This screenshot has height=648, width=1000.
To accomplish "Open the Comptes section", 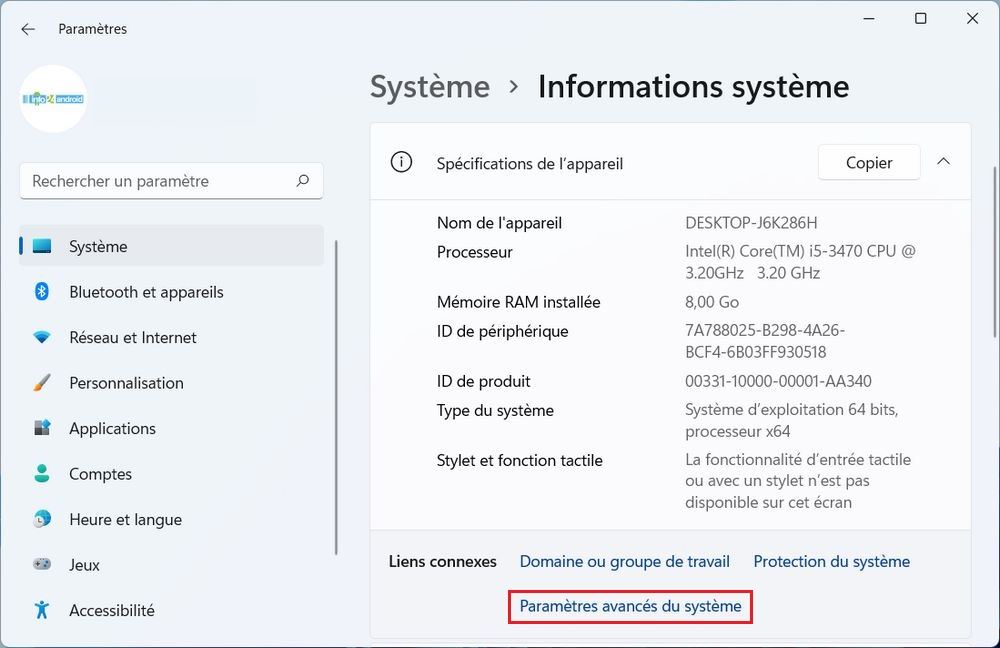I will click(98, 473).
